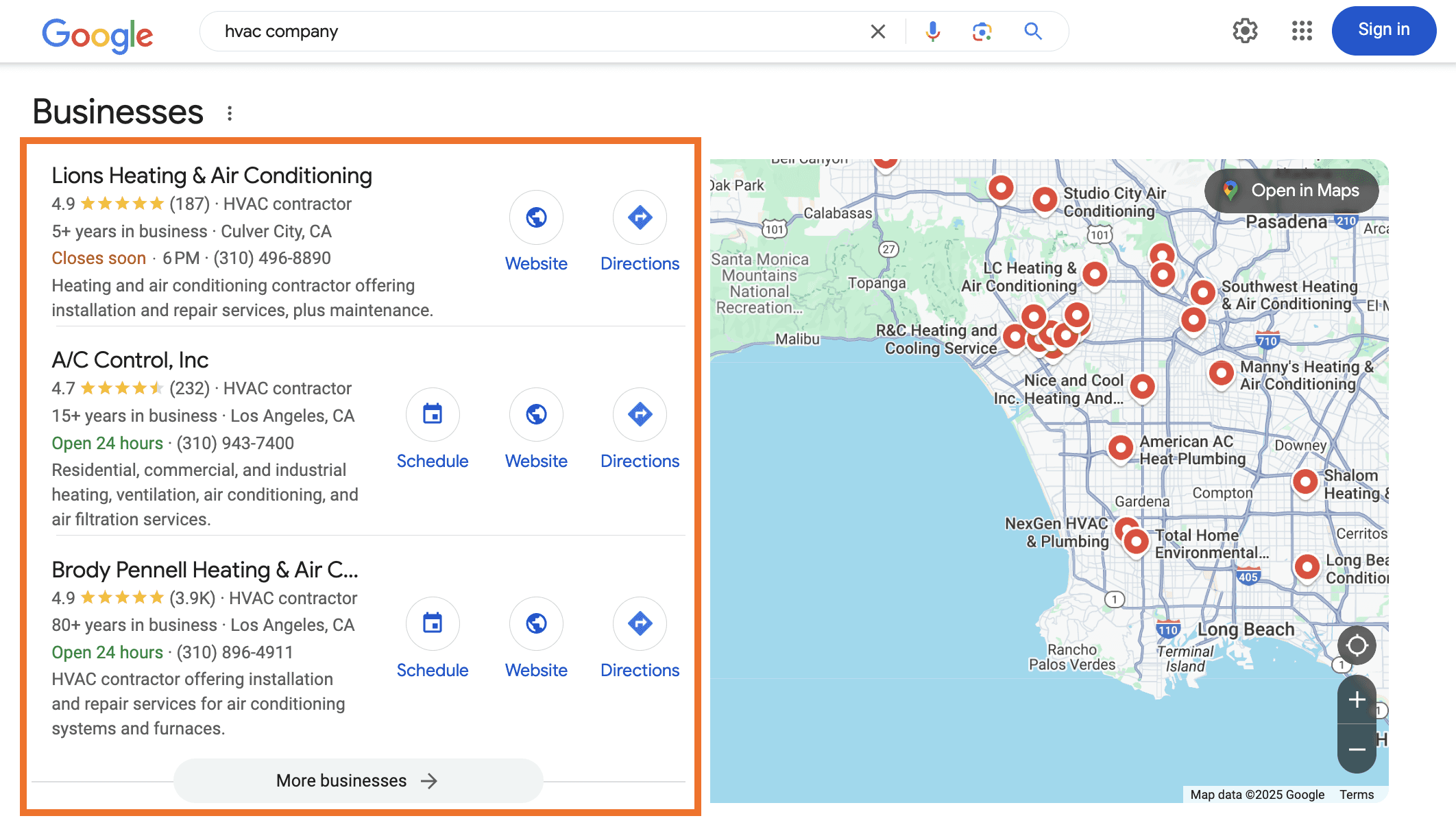The image size is (1456, 838).
Task: Open the Businesses three-dot options menu
Action: click(x=230, y=113)
